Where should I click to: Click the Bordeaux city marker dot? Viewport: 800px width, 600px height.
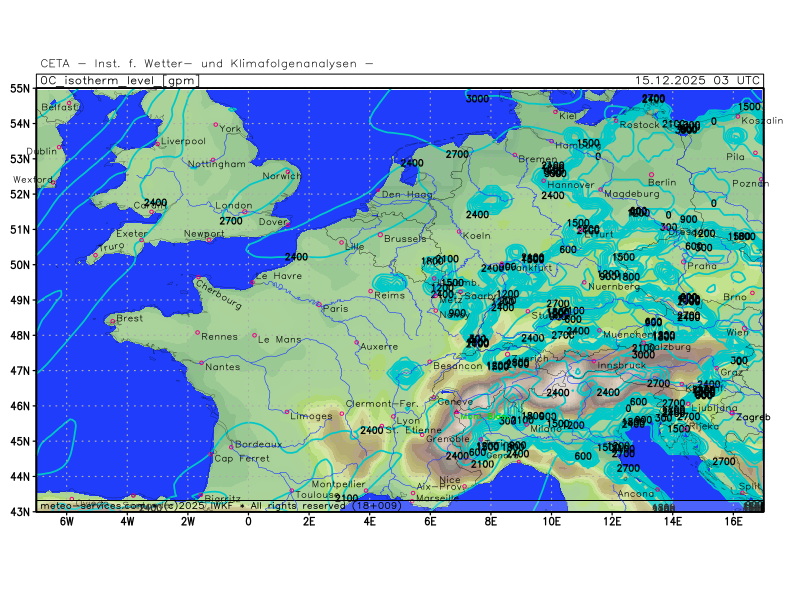[x=232, y=446]
